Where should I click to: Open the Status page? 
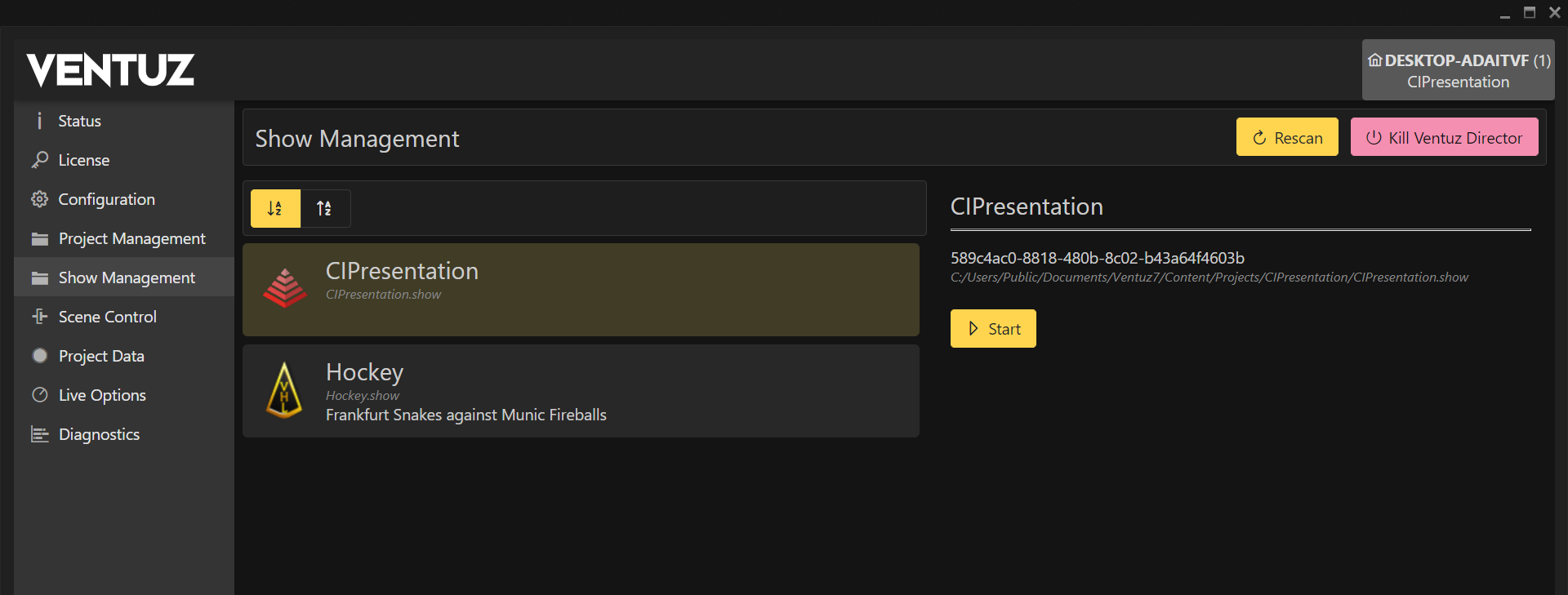[x=79, y=121]
